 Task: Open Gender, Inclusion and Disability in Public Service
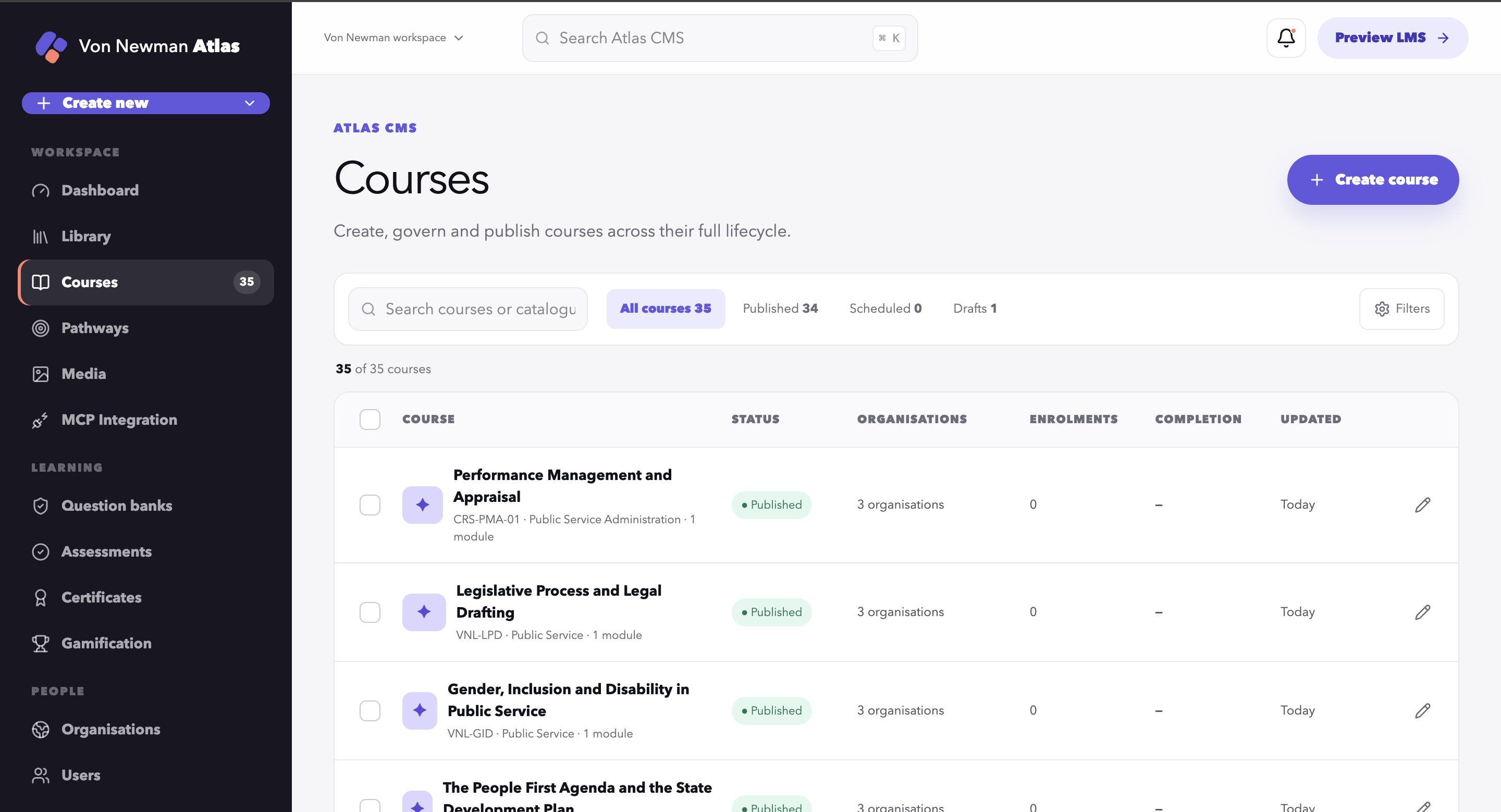pyautogui.click(x=568, y=700)
